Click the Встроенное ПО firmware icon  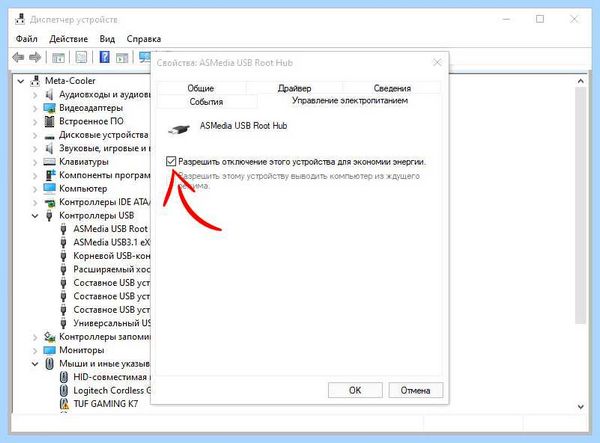[x=49, y=121]
